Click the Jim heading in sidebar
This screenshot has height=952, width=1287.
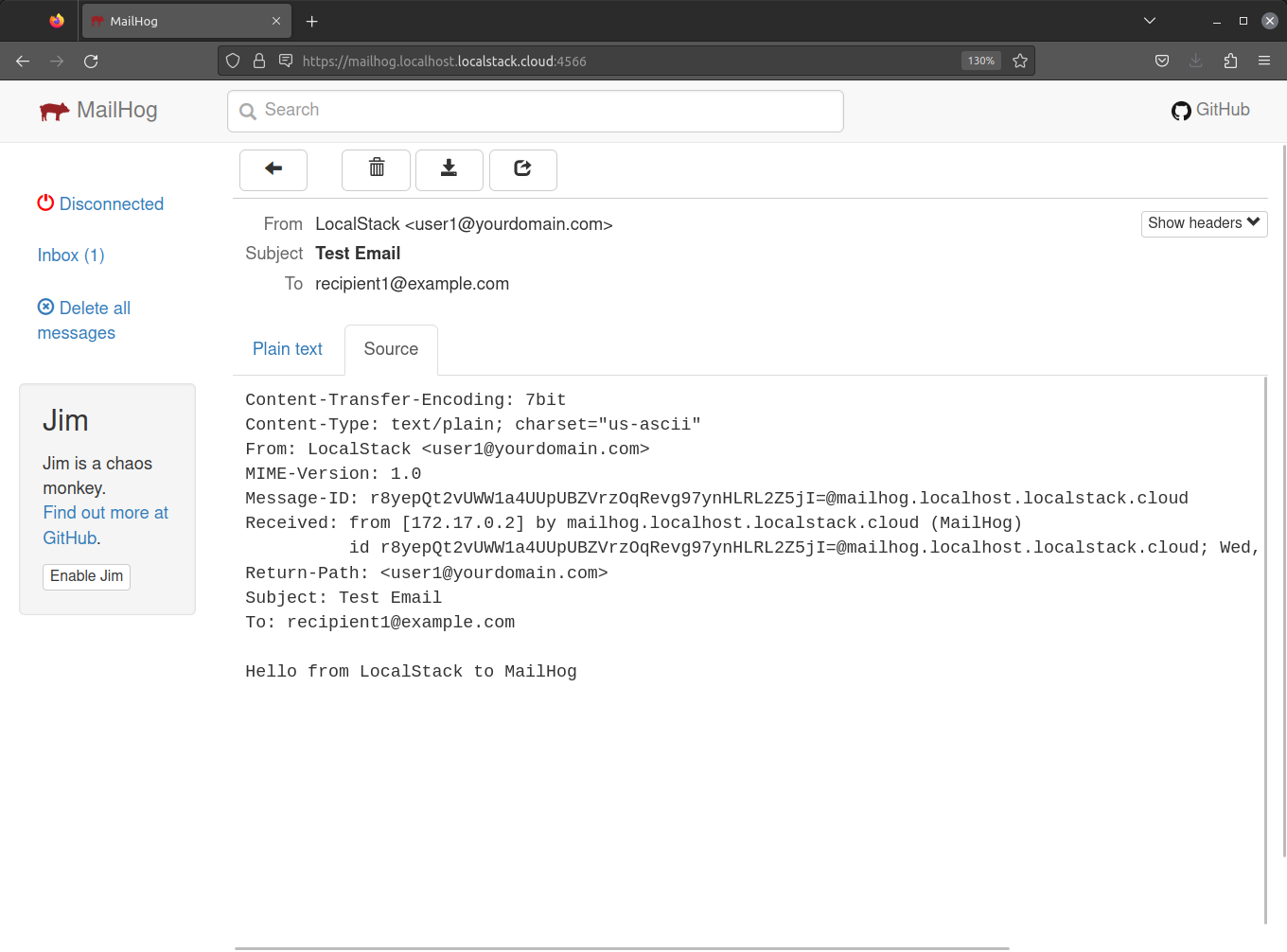click(65, 420)
